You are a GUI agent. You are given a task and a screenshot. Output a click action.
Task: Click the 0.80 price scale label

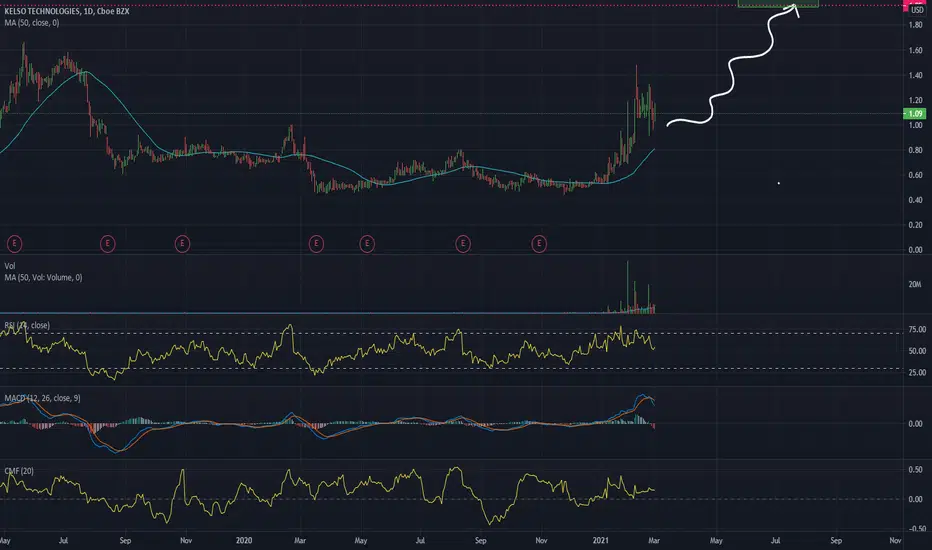click(x=915, y=150)
